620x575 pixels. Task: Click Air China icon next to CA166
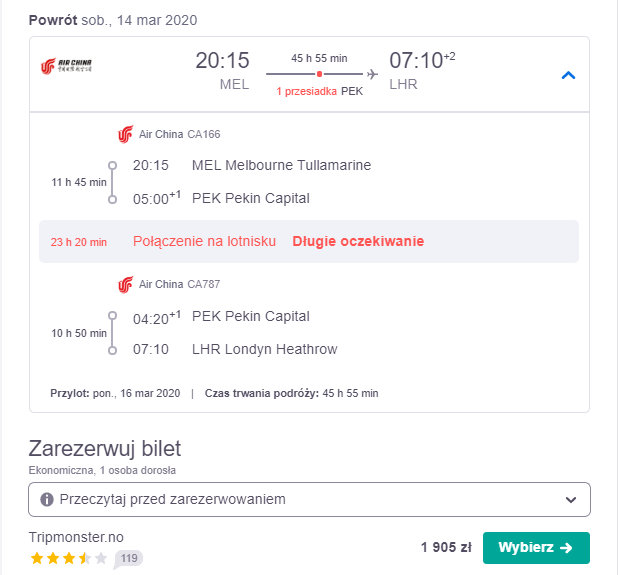[x=126, y=134]
